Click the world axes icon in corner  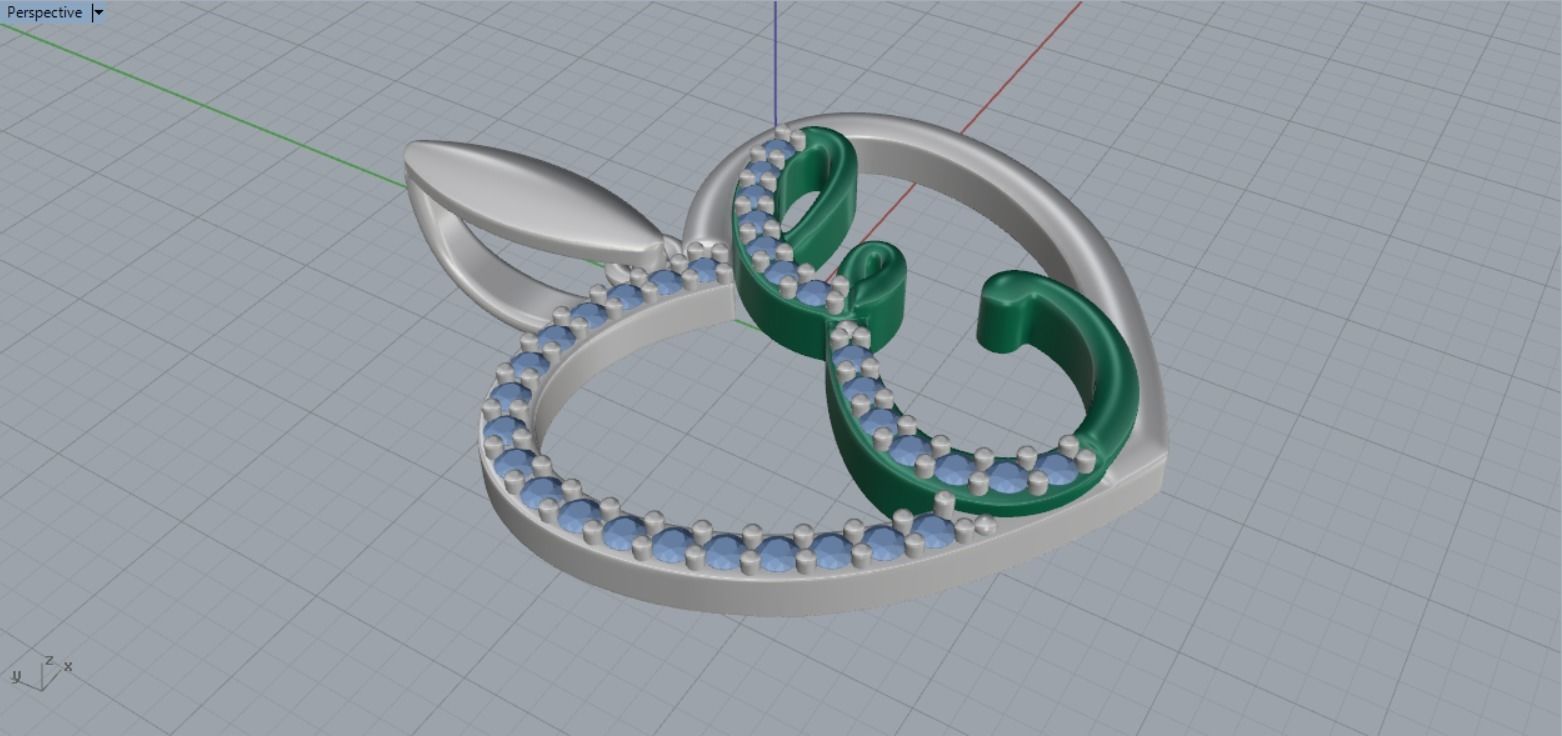pos(42,672)
